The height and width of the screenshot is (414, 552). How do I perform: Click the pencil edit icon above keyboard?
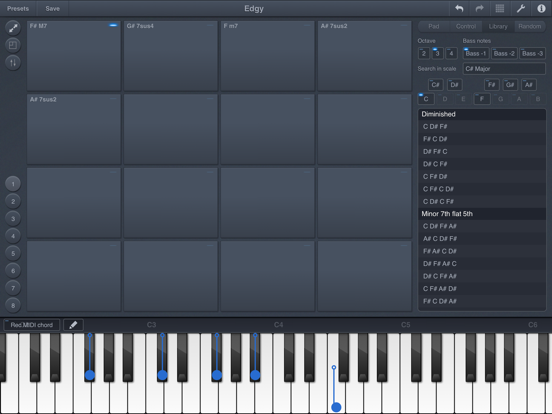73,325
